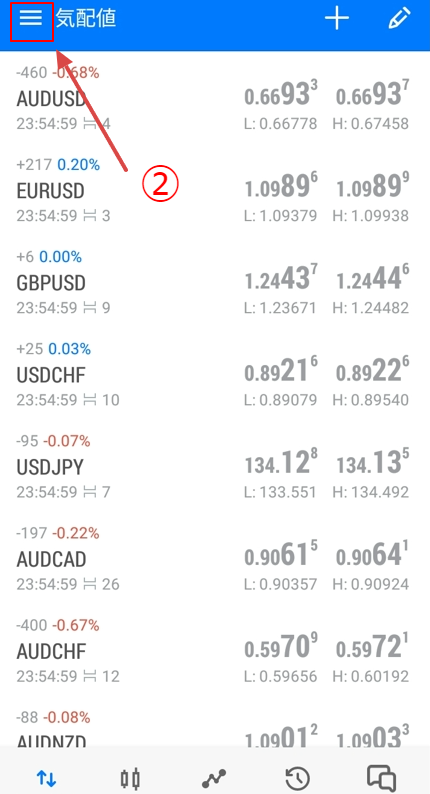Open the trade line-graph tab icon
The image size is (430, 794).
(x=214, y=778)
